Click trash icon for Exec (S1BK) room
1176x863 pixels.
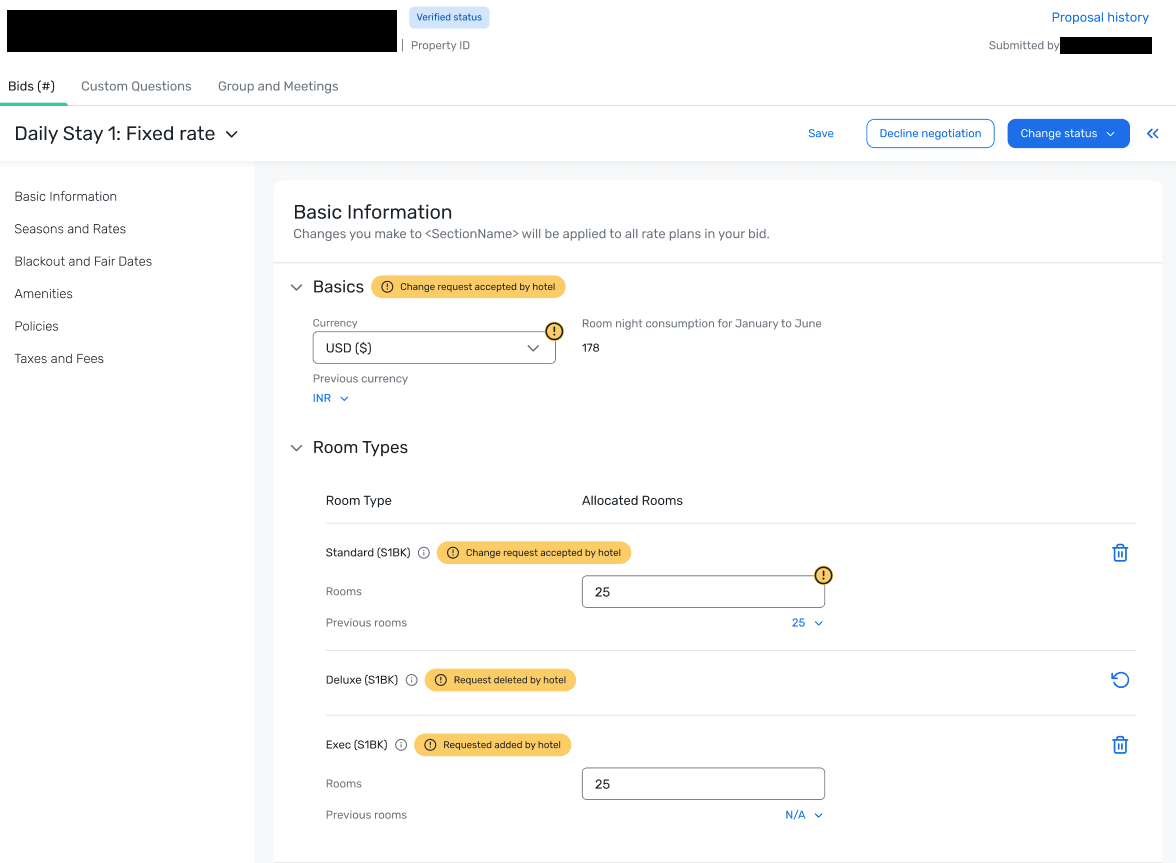pyautogui.click(x=1120, y=745)
